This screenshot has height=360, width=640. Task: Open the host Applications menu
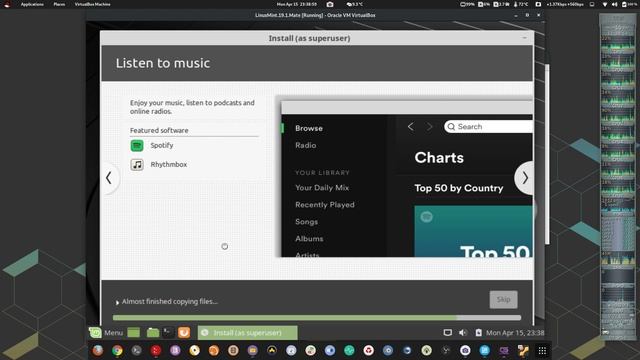32,4
